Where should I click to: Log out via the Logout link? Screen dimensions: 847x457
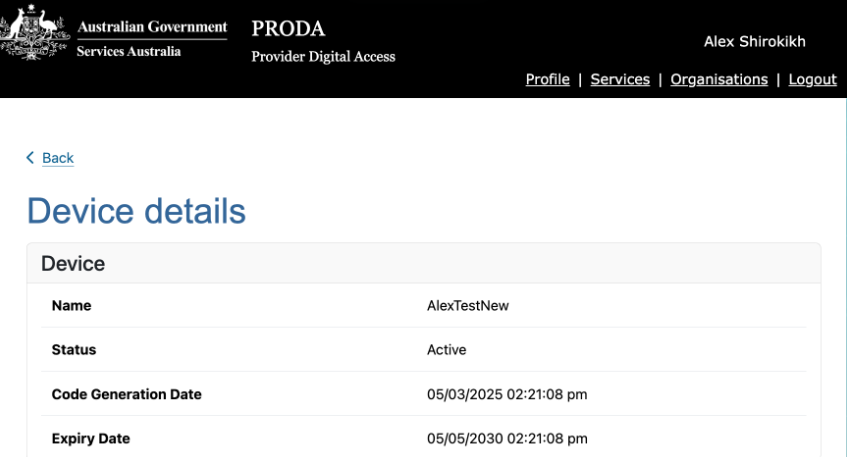click(812, 79)
